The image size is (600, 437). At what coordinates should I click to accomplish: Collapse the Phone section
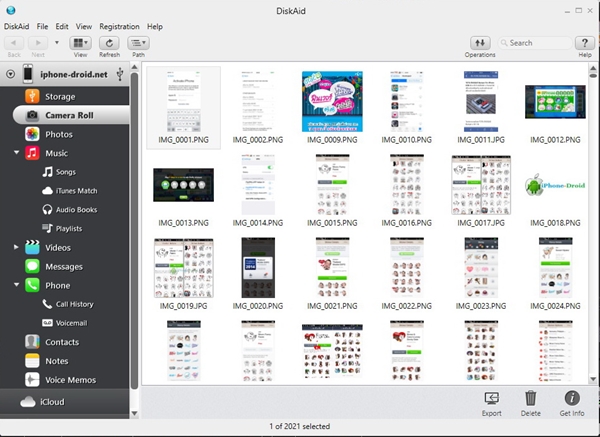click(16, 285)
